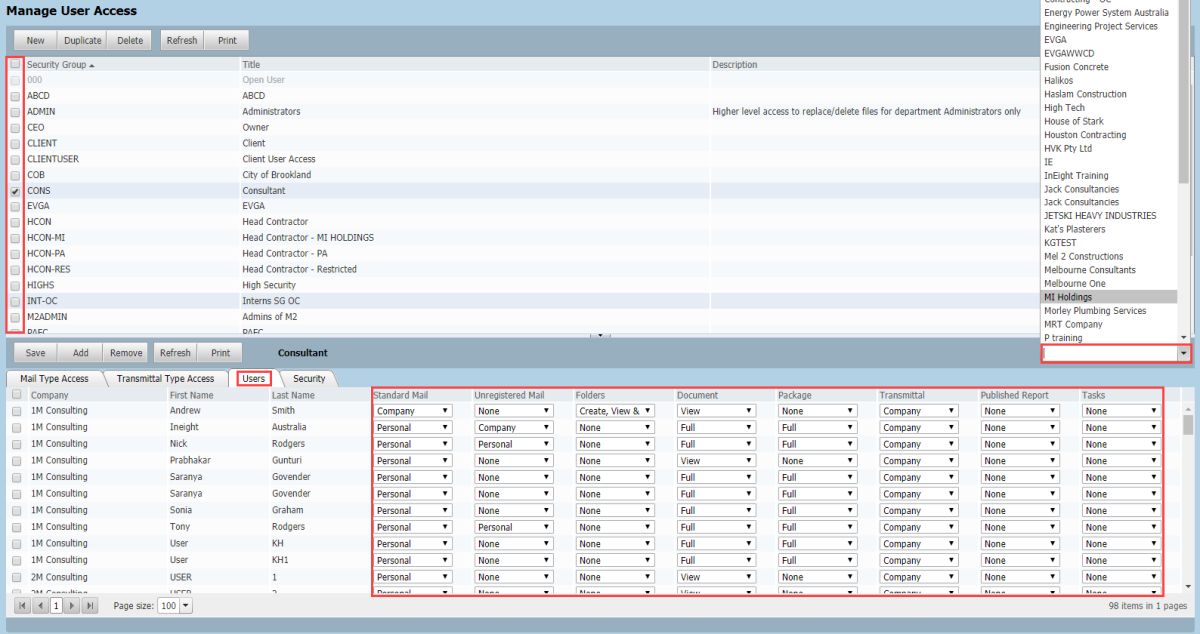Select JETSKI HEAVY INDUSTRIES from company list
Viewport: 1200px width, 634px height.
click(1110, 216)
